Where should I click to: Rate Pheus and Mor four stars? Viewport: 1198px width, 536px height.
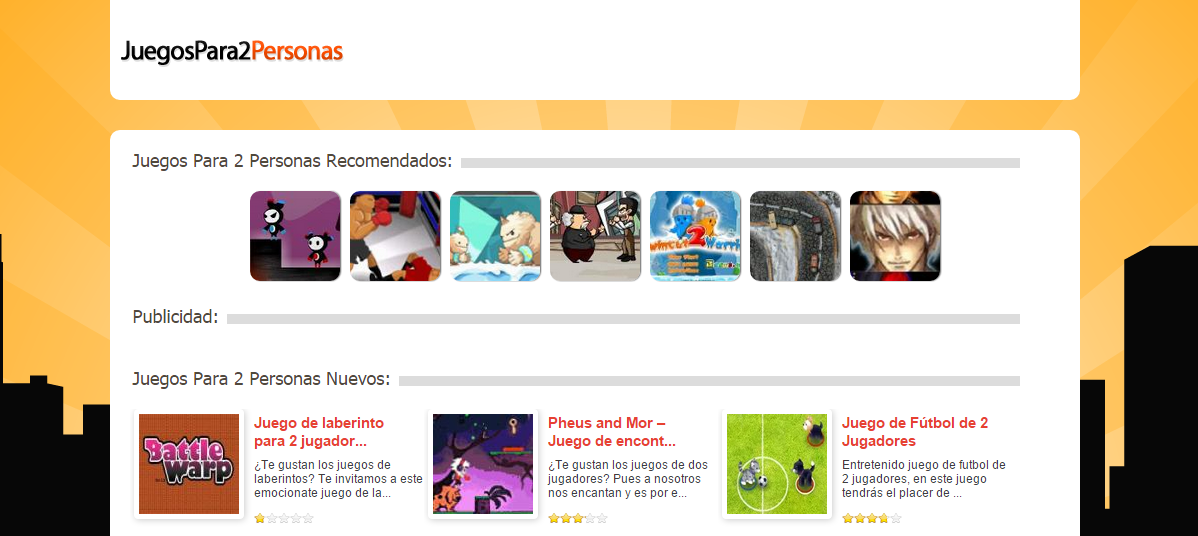click(590, 518)
